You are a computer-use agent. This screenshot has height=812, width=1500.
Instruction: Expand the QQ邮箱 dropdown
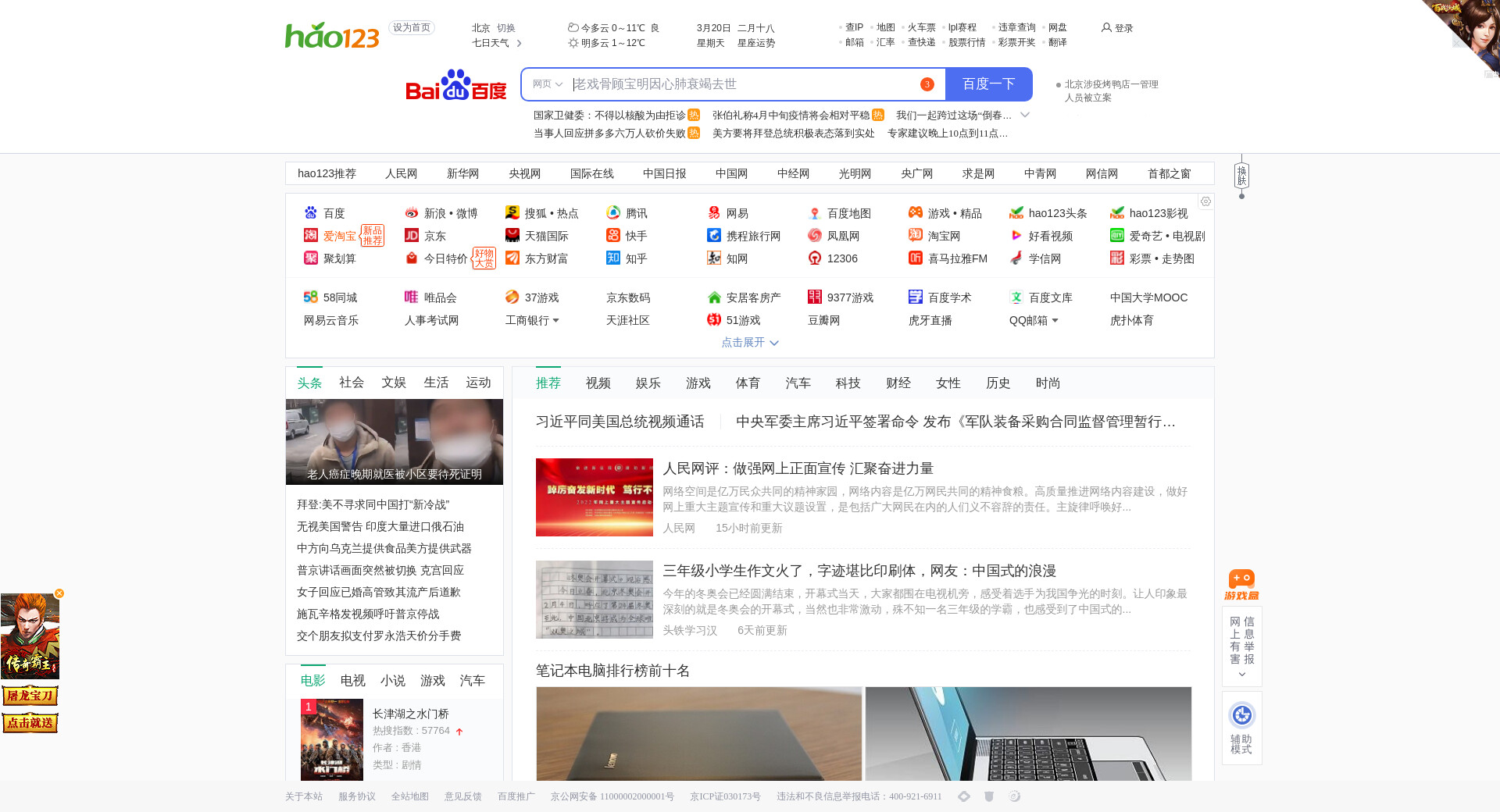(x=1055, y=321)
